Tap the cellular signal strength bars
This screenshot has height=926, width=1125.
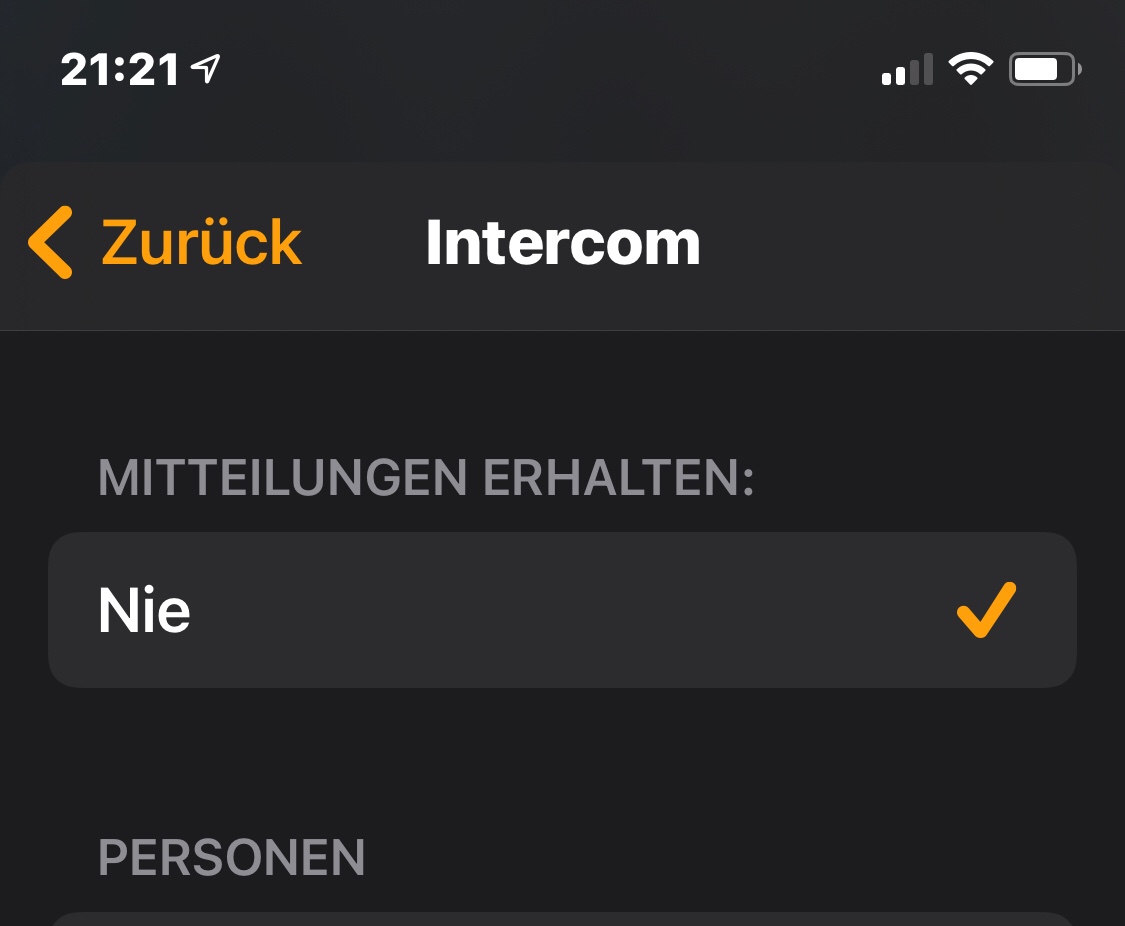907,70
